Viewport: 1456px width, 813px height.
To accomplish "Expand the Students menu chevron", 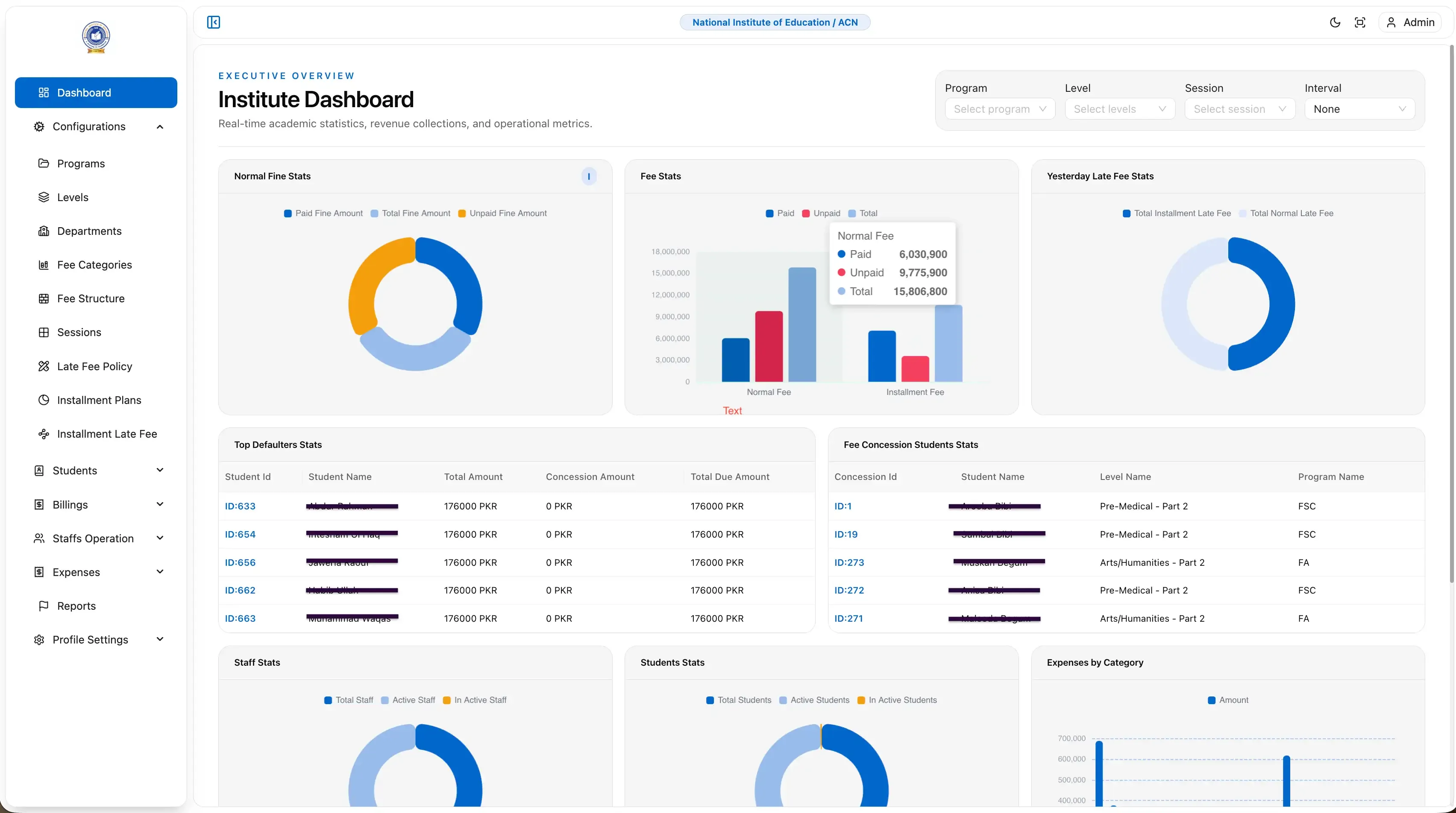I will 160,470.
